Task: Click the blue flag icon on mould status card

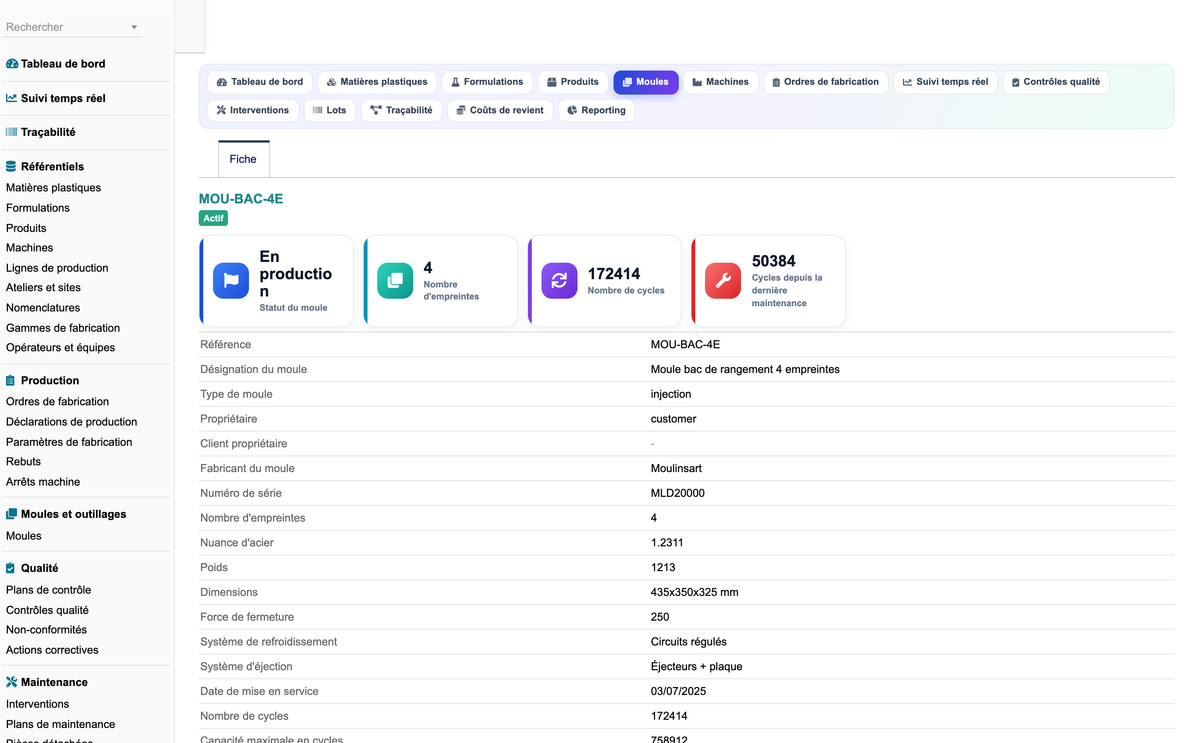Action: (231, 281)
